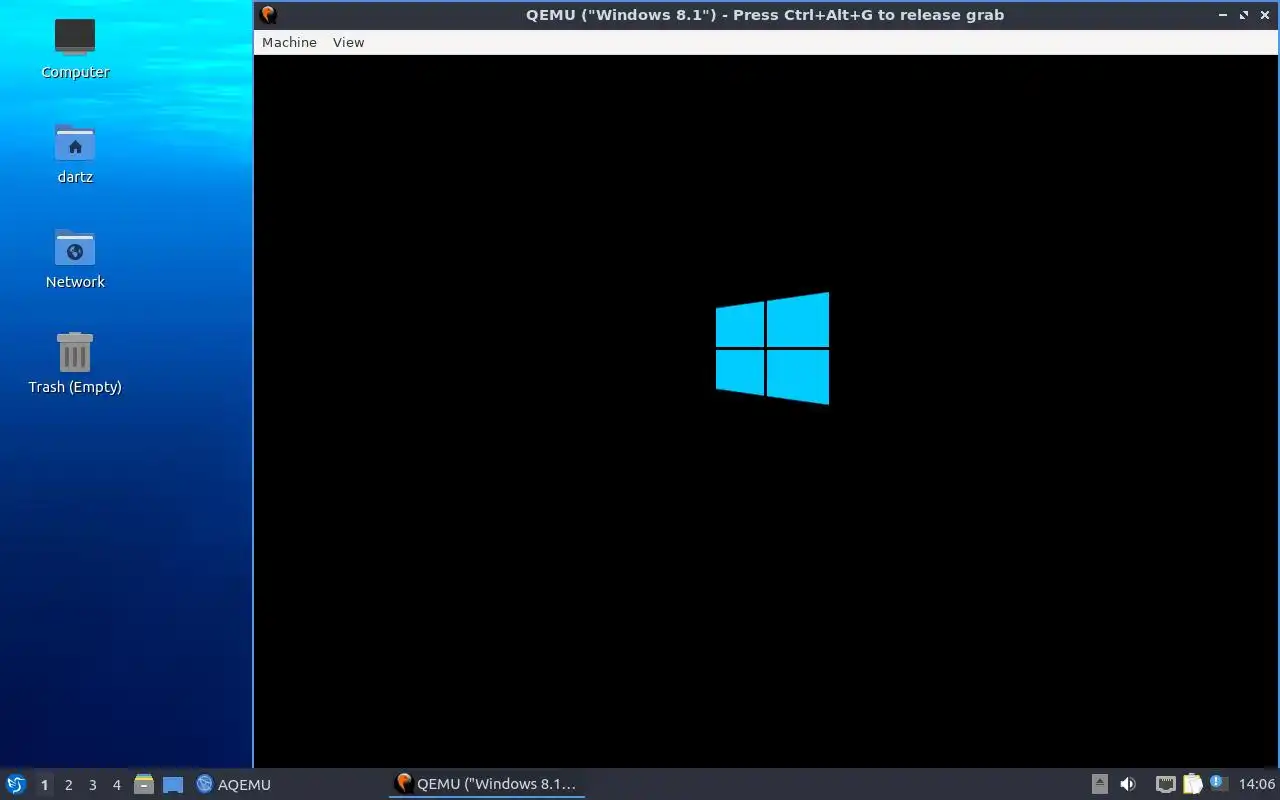Switch to workspace 1

pos(44,785)
